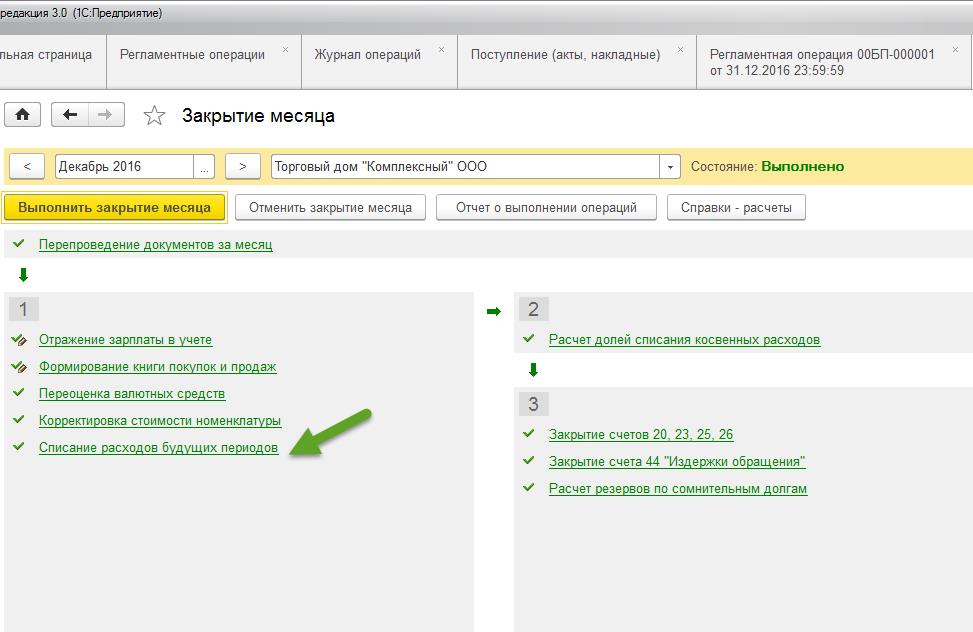Click checkmark beside Корректировка стоимости номенклатуры

pyautogui.click(x=19, y=419)
